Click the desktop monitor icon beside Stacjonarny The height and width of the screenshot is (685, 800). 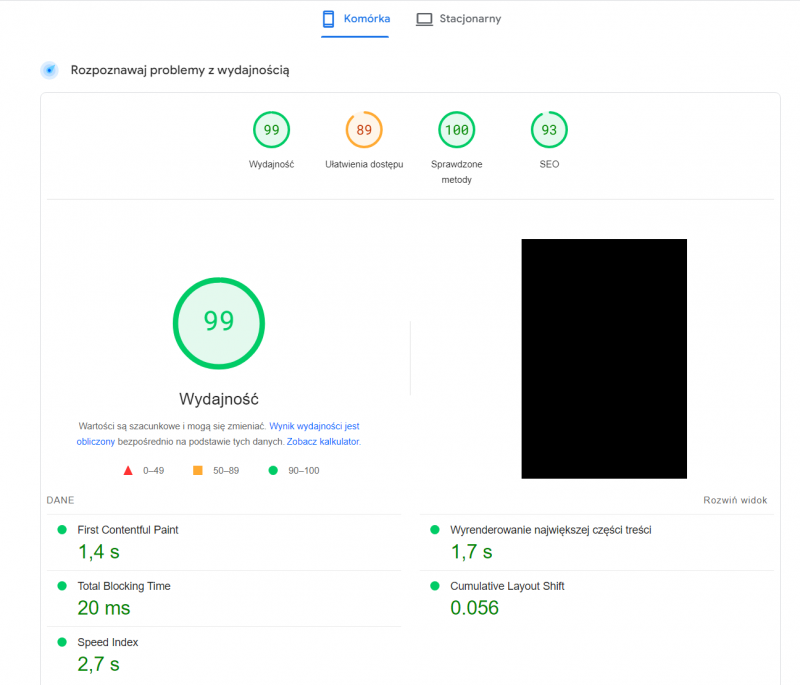click(x=424, y=19)
